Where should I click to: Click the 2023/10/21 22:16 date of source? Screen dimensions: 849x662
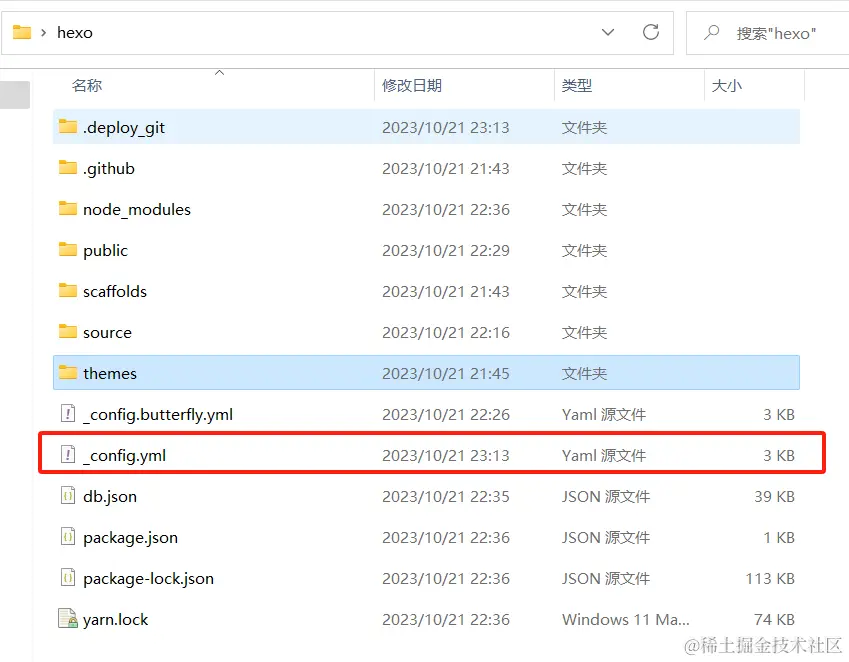(446, 332)
